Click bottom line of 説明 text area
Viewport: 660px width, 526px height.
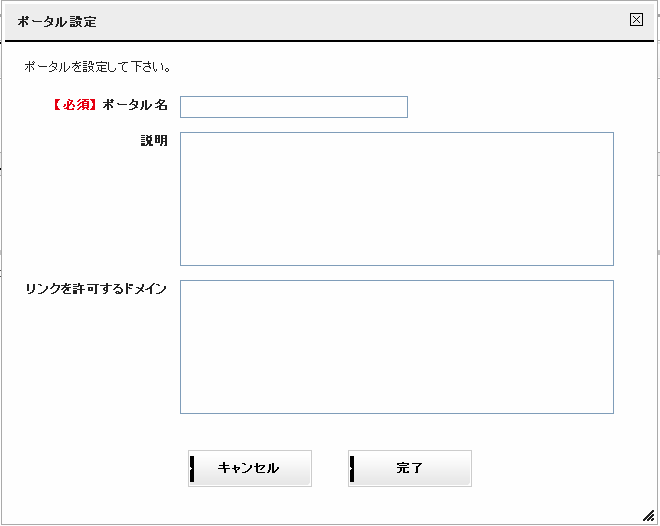click(397, 265)
